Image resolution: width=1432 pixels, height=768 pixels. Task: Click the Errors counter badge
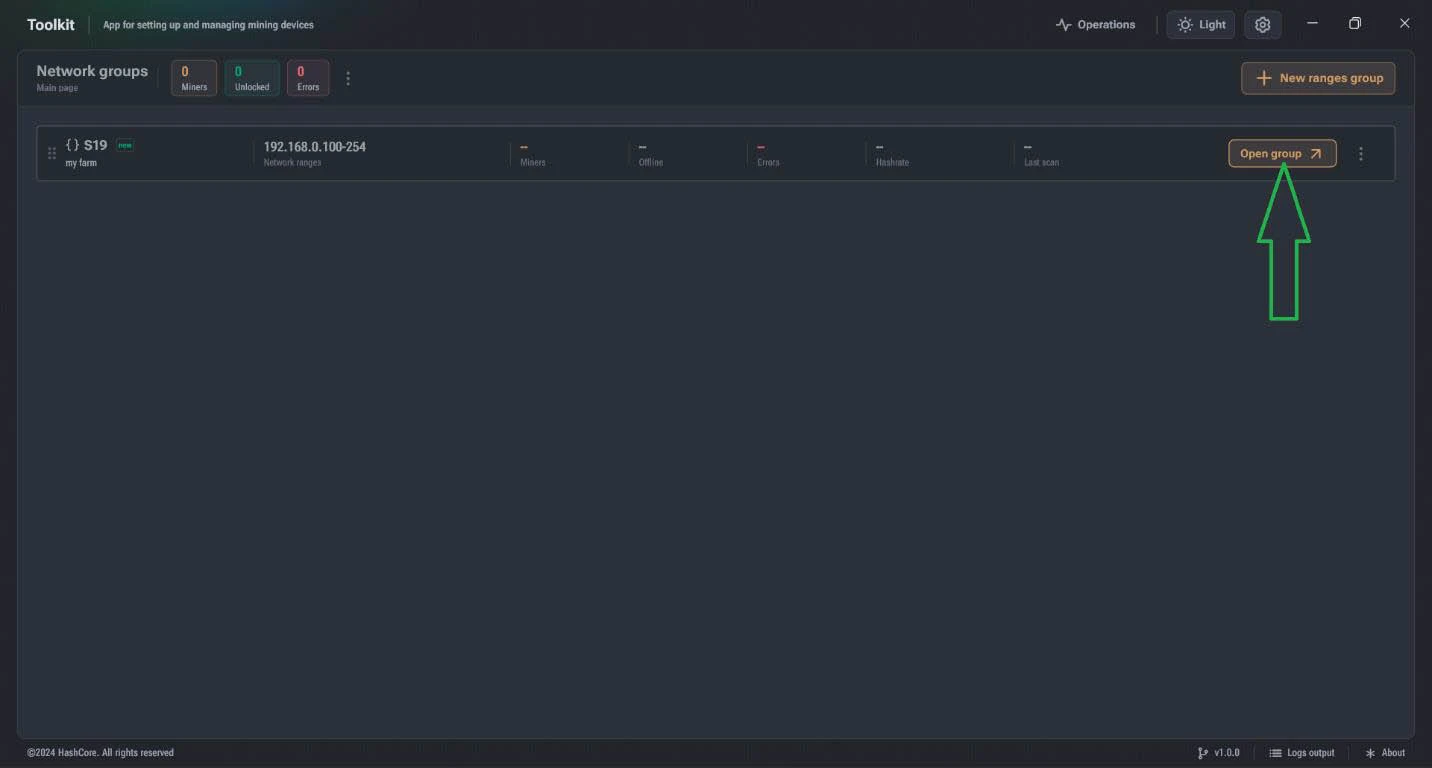coord(308,78)
